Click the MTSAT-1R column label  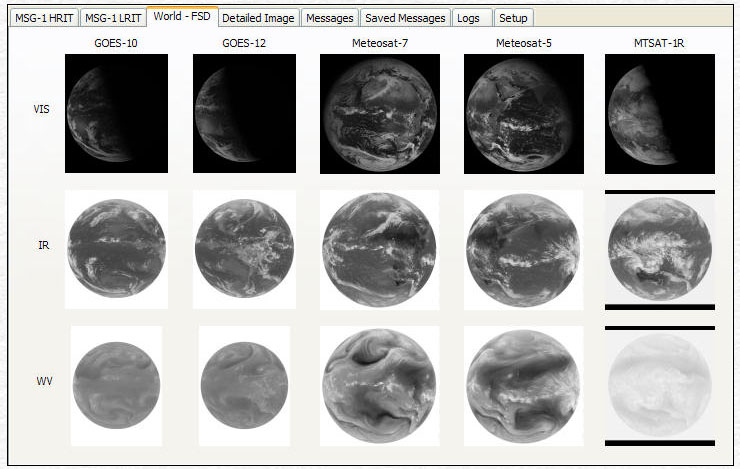(x=659, y=43)
